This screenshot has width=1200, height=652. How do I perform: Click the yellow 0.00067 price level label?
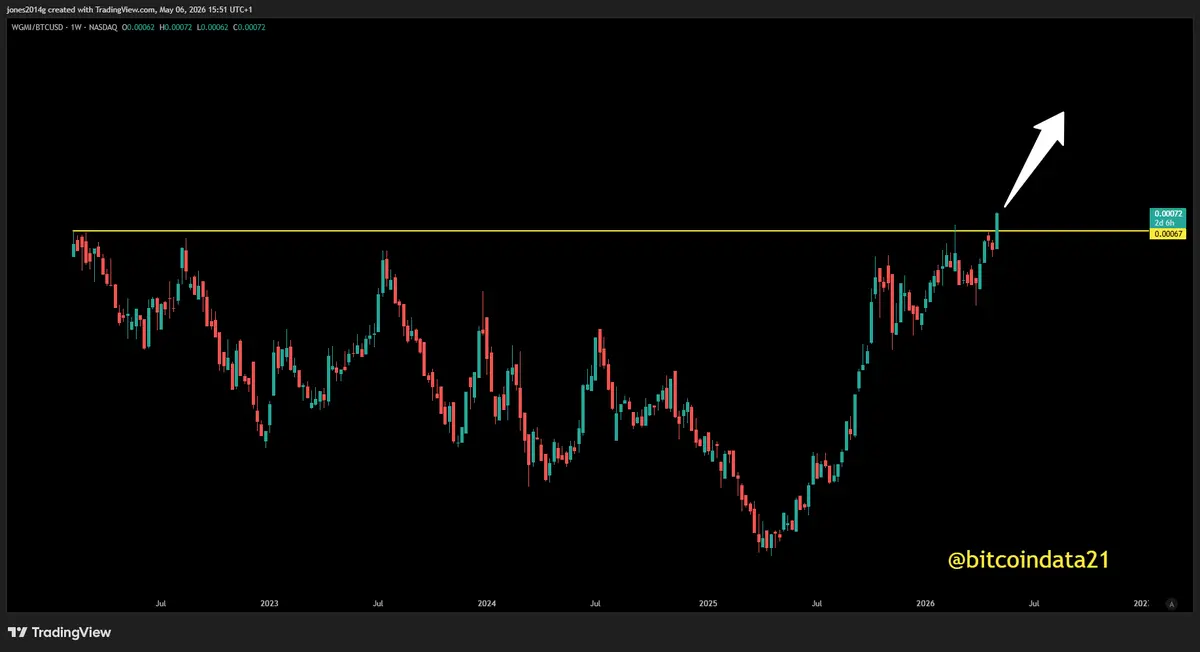(1168, 234)
